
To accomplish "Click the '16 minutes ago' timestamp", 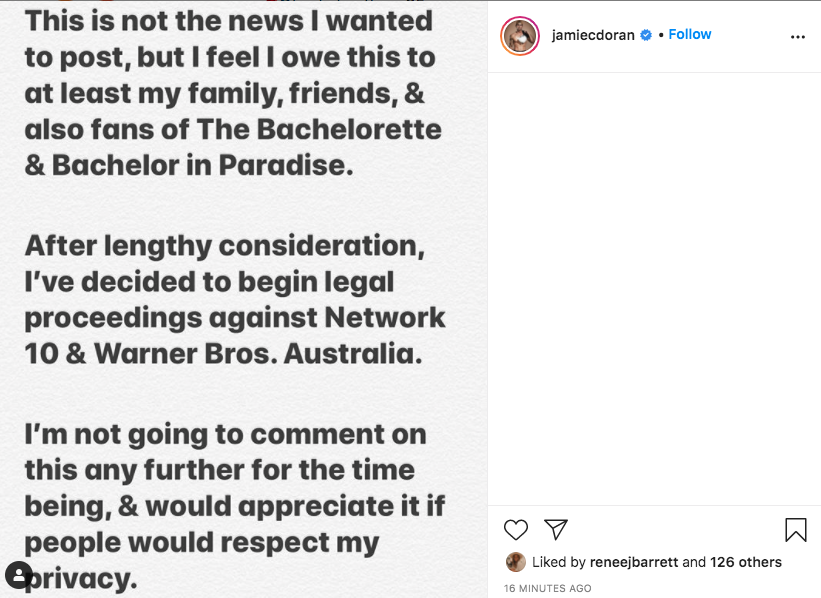I will pos(548,588).
